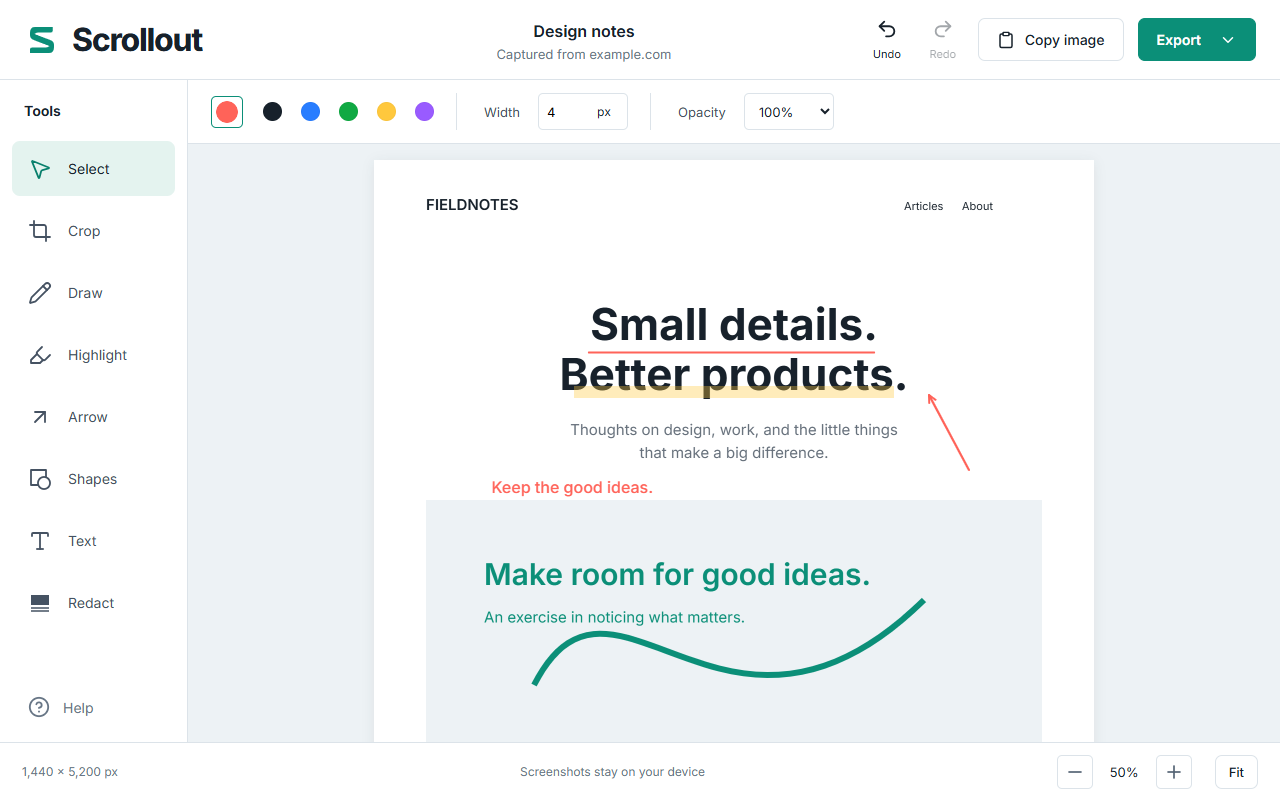Choose the Draw pencil tool
Image resolution: width=1280 pixels, height=800 pixels.
[x=93, y=293]
